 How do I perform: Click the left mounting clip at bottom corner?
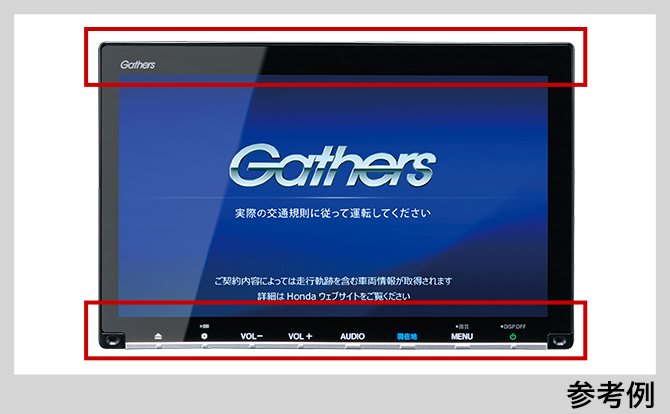pos(110,341)
